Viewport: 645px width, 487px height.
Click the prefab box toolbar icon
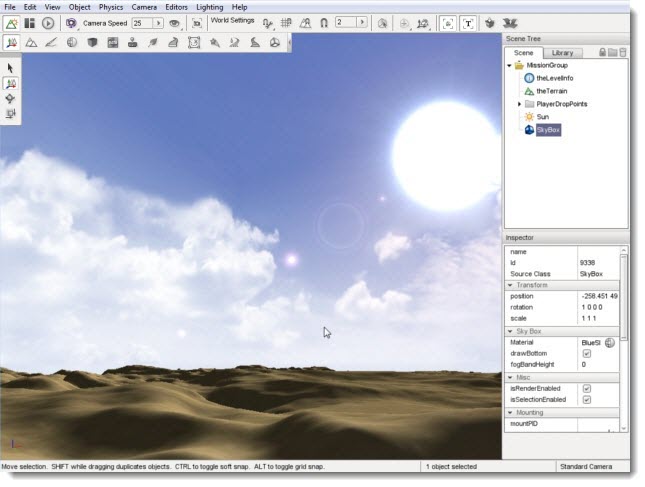(490, 23)
